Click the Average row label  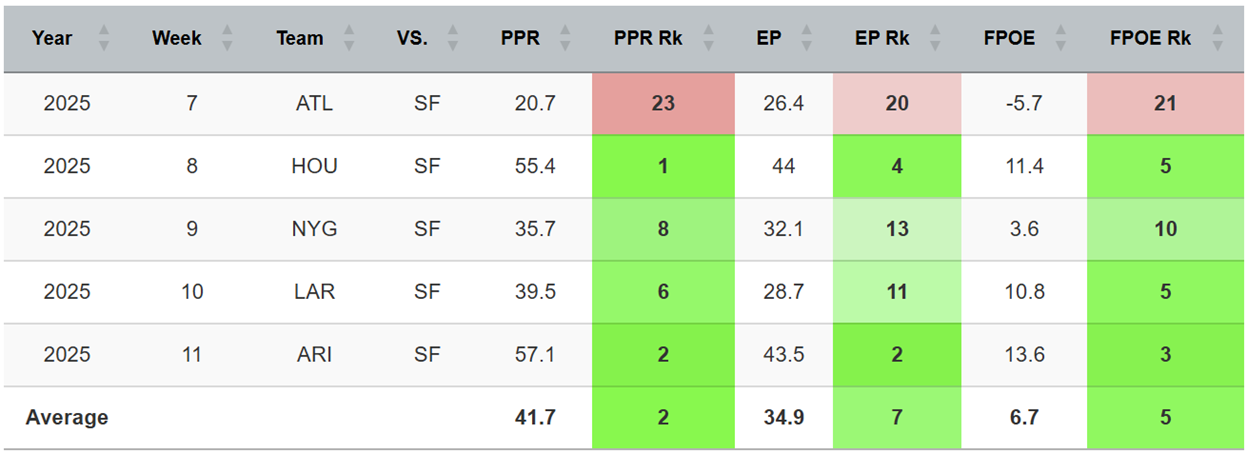point(67,417)
